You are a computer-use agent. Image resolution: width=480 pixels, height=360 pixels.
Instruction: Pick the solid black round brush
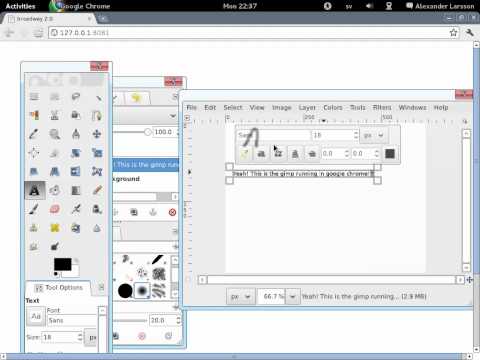point(125,291)
